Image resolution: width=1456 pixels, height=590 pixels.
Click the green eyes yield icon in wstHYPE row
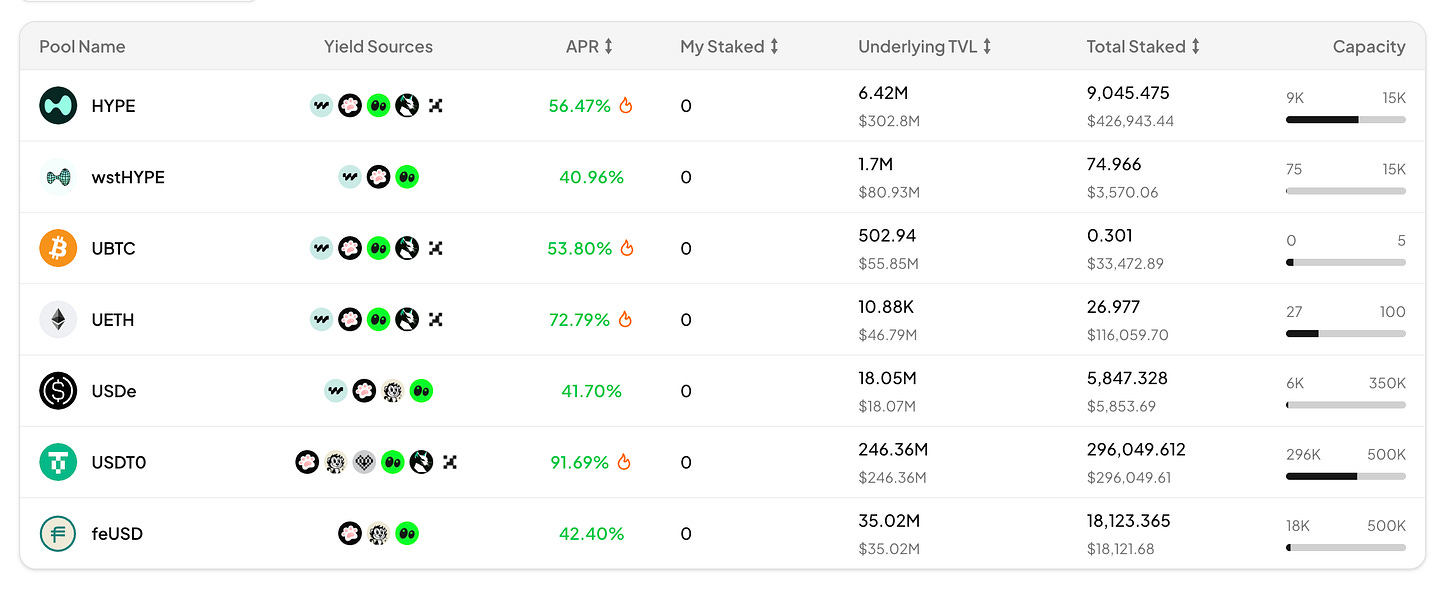[x=406, y=177]
